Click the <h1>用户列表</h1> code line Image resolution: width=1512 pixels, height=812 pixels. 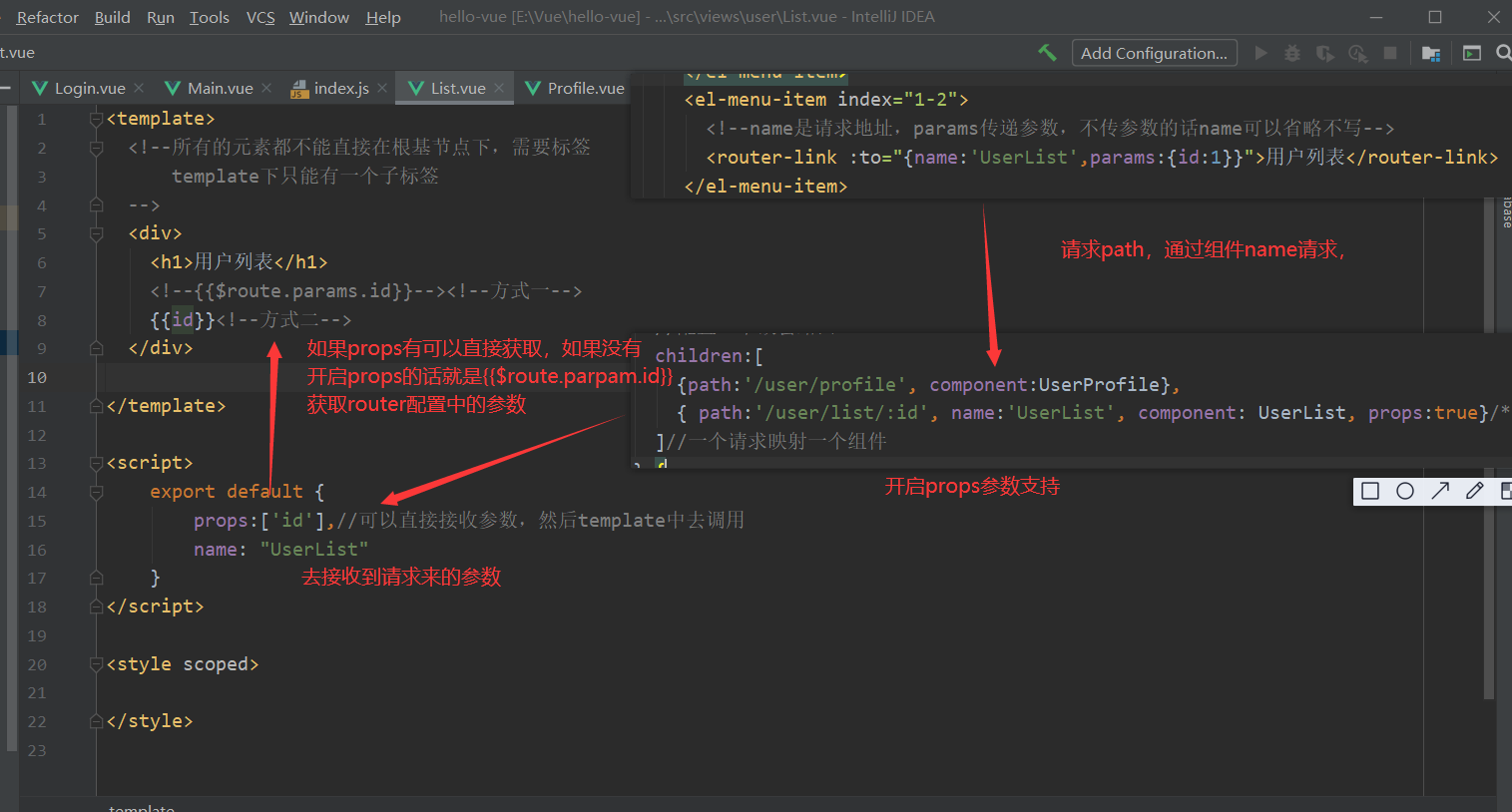click(239, 262)
